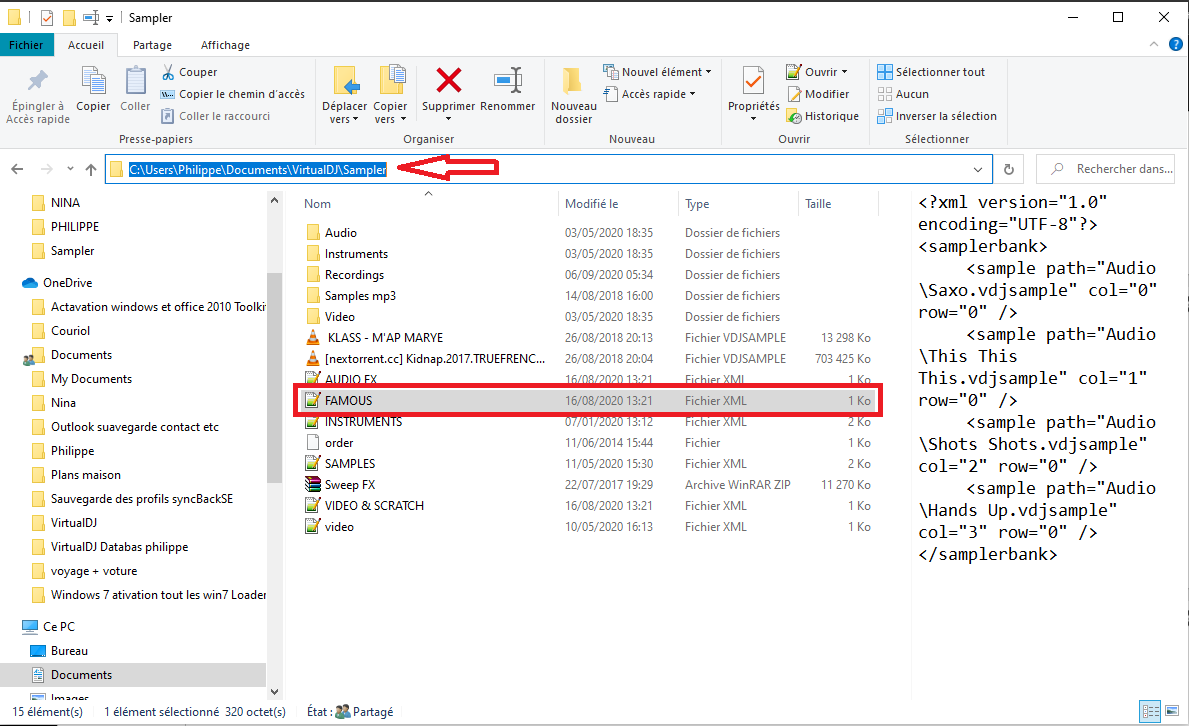Click the refresh button beside address bar
This screenshot has height=726, width=1189.
click(x=1009, y=170)
